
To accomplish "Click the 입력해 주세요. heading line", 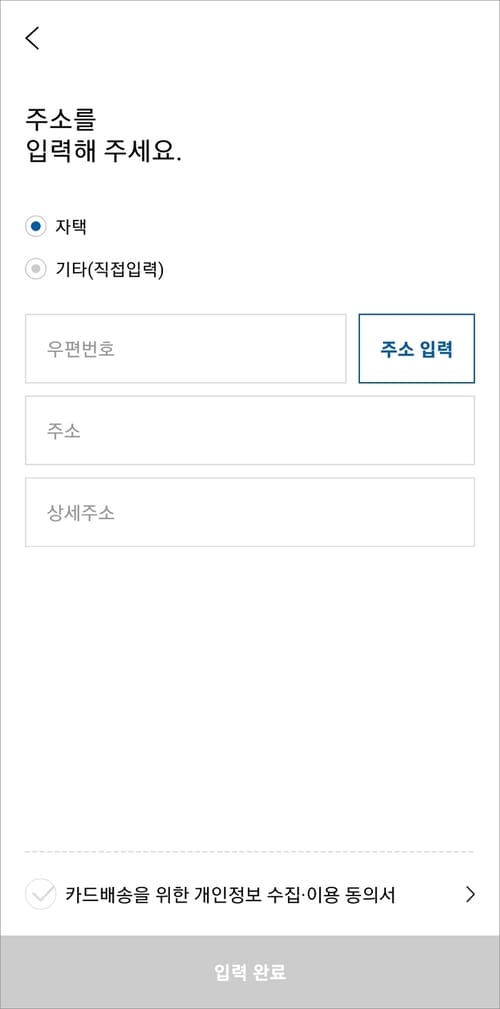I will (x=104, y=154).
